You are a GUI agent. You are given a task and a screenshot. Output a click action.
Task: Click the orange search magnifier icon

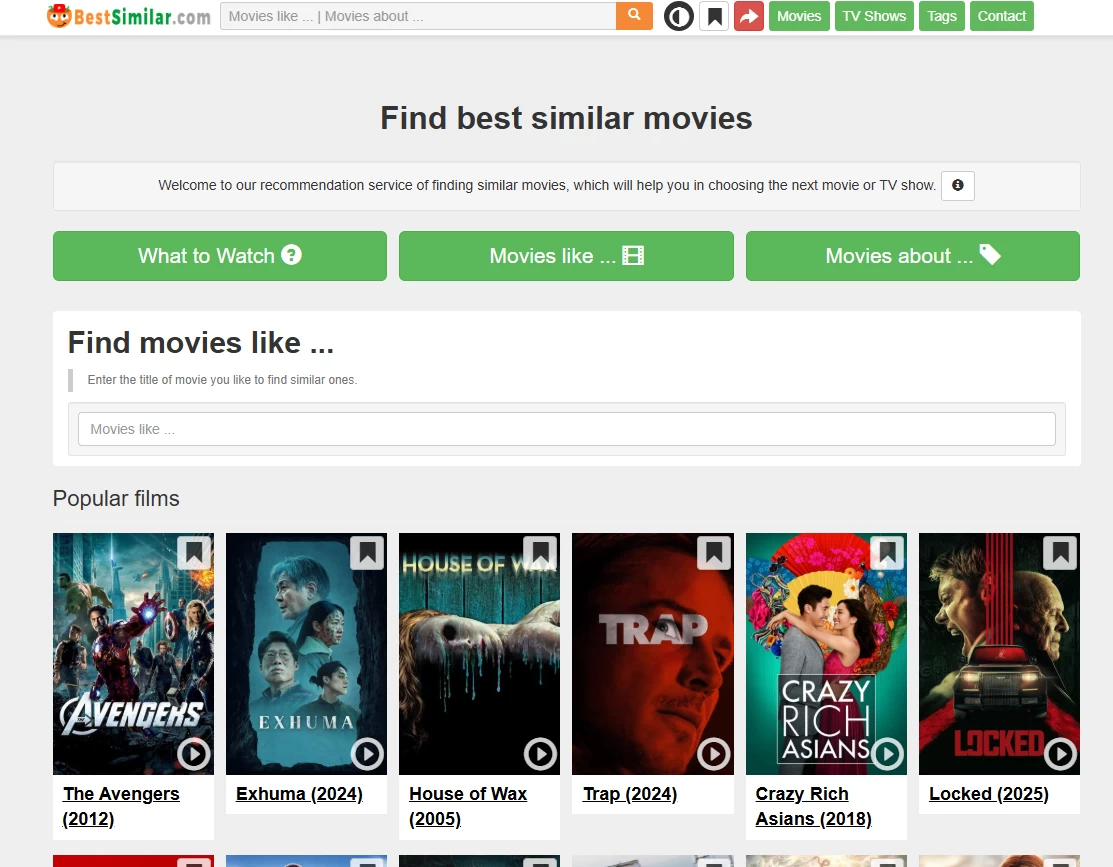coord(634,16)
